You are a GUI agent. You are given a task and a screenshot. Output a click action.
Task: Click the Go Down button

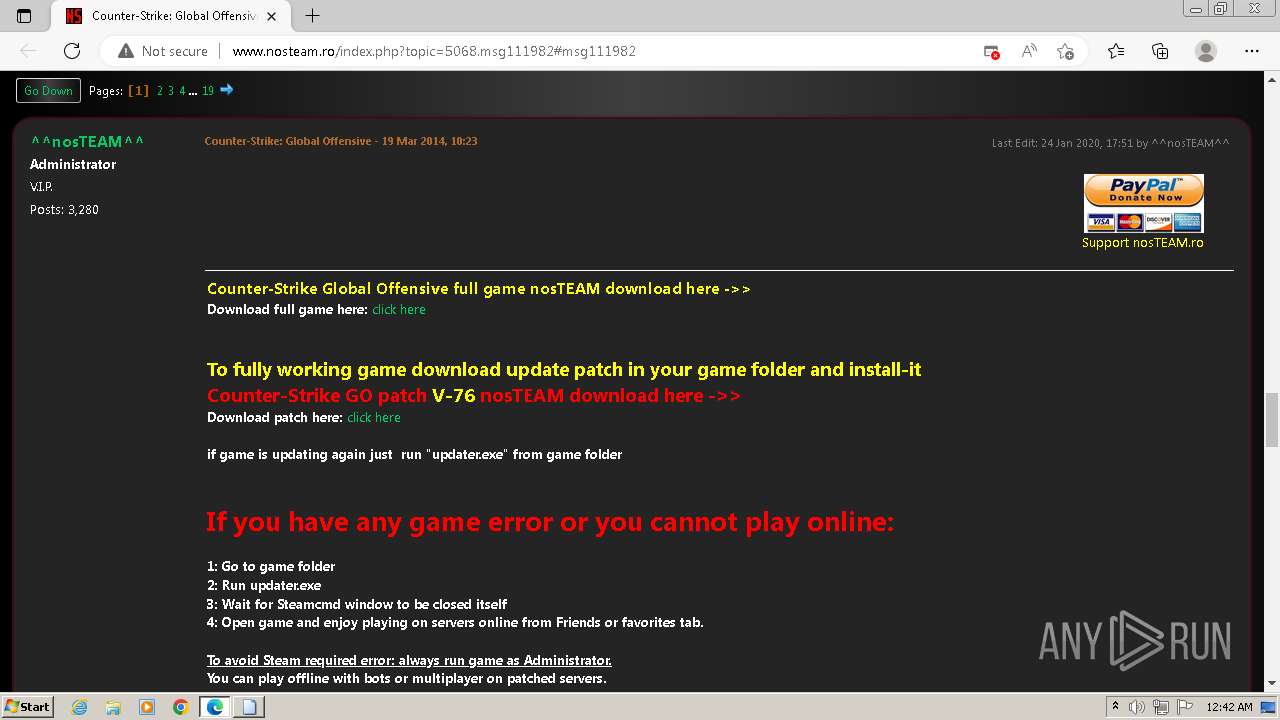[x=48, y=91]
